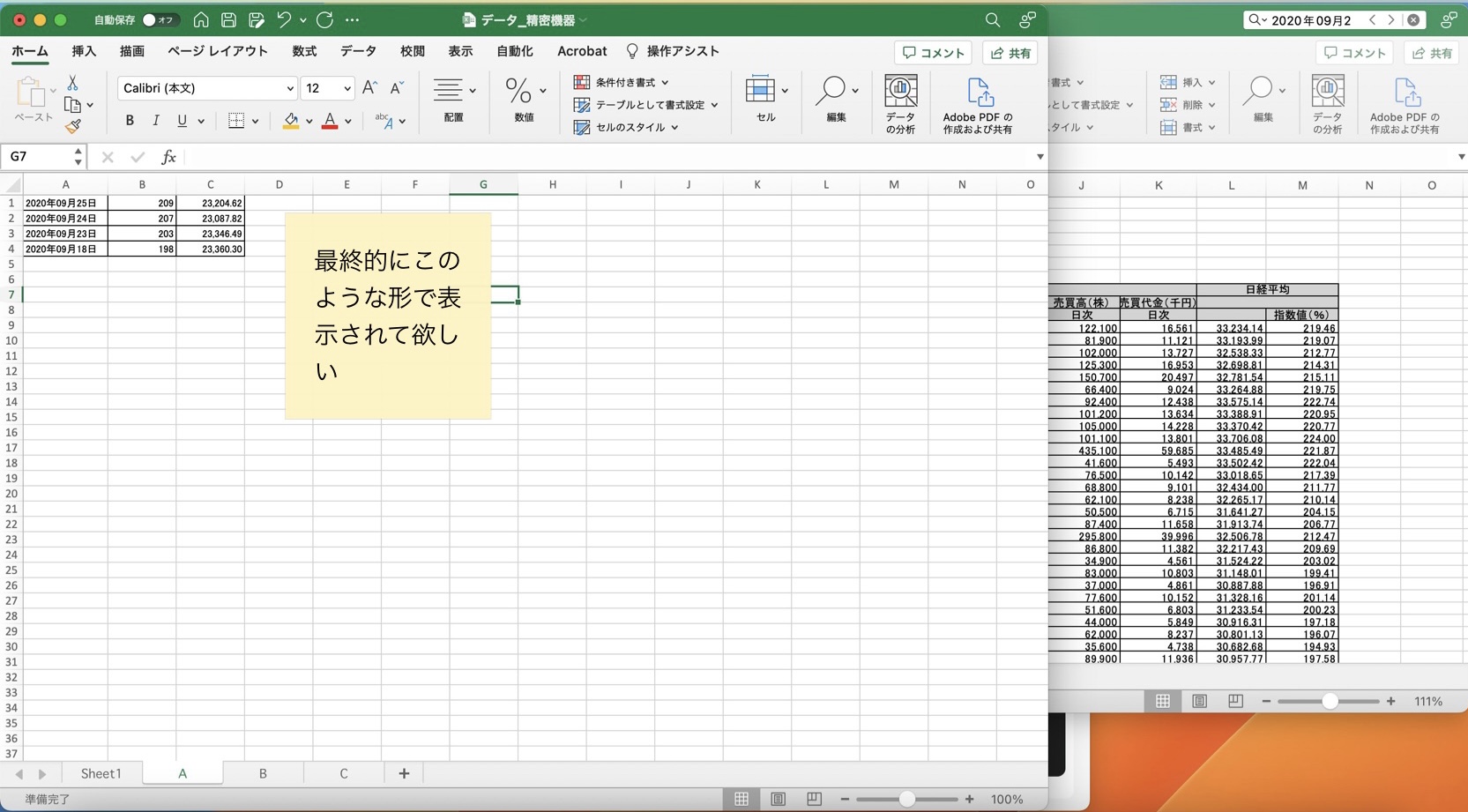Add a new sheet with the plus button
The height and width of the screenshot is (812, 1468).
[404, 773]
